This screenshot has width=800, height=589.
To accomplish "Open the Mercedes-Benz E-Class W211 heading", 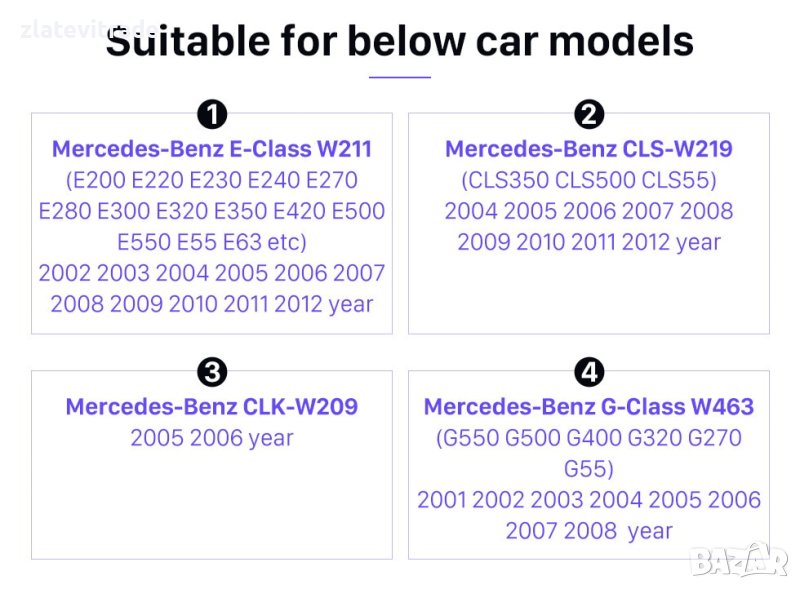I will pyautogui.click(x=212, y=149).
